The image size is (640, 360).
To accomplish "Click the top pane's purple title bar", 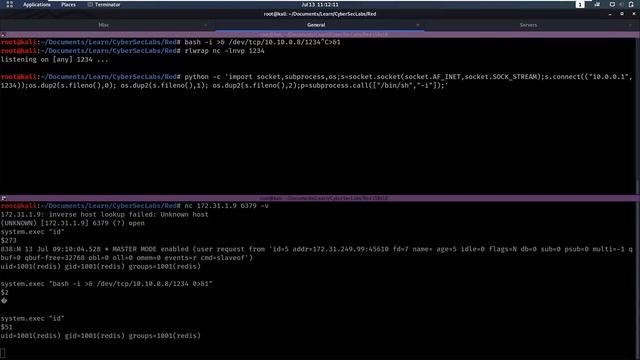I will [320, 35].
